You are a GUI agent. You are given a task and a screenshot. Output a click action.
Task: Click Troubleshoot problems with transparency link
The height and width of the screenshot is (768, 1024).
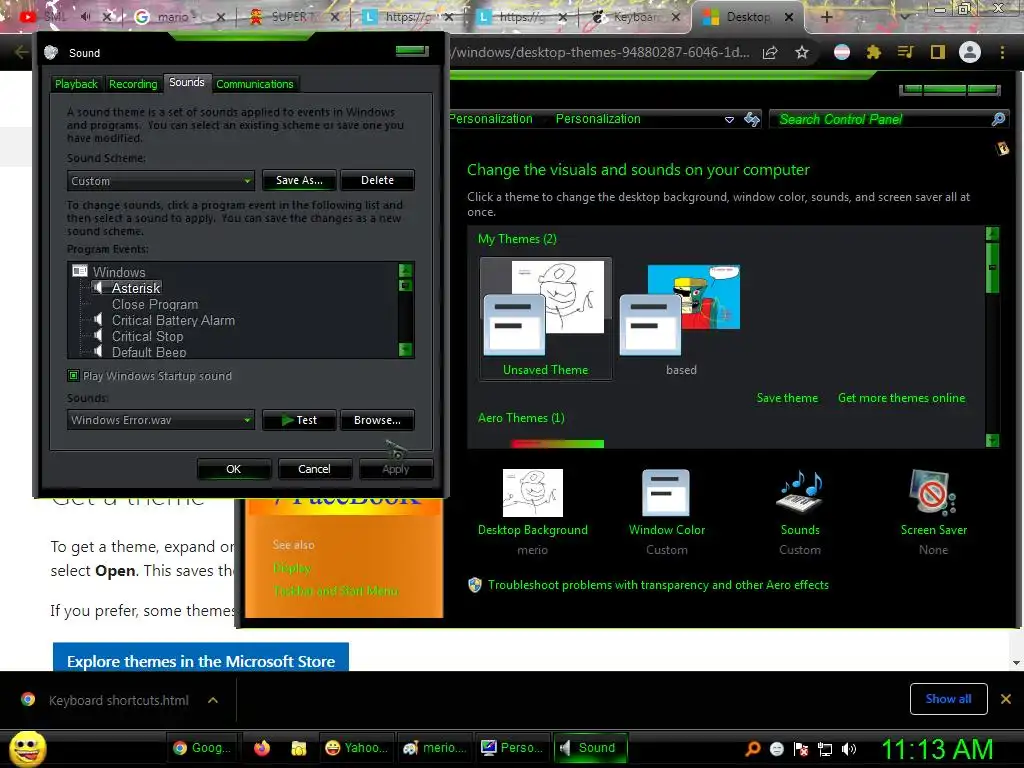(x=658, y=584)
